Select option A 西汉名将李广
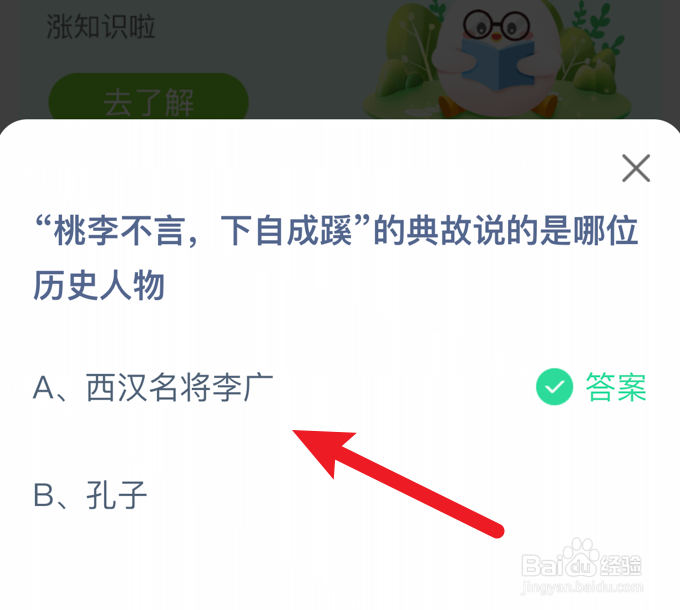The width and height of the screenshot is (680, 610). [154, 387]
